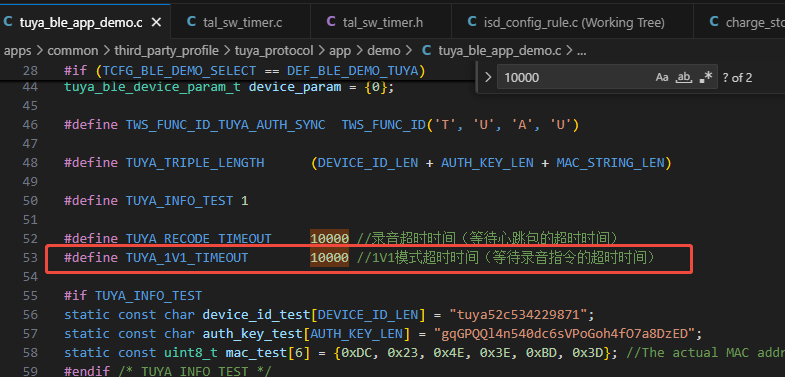This screenshot has height=377, width=785.
Task: Click TUYA_TRIPLE_LENGTH on line 48
Action: (x=195, y=163)
